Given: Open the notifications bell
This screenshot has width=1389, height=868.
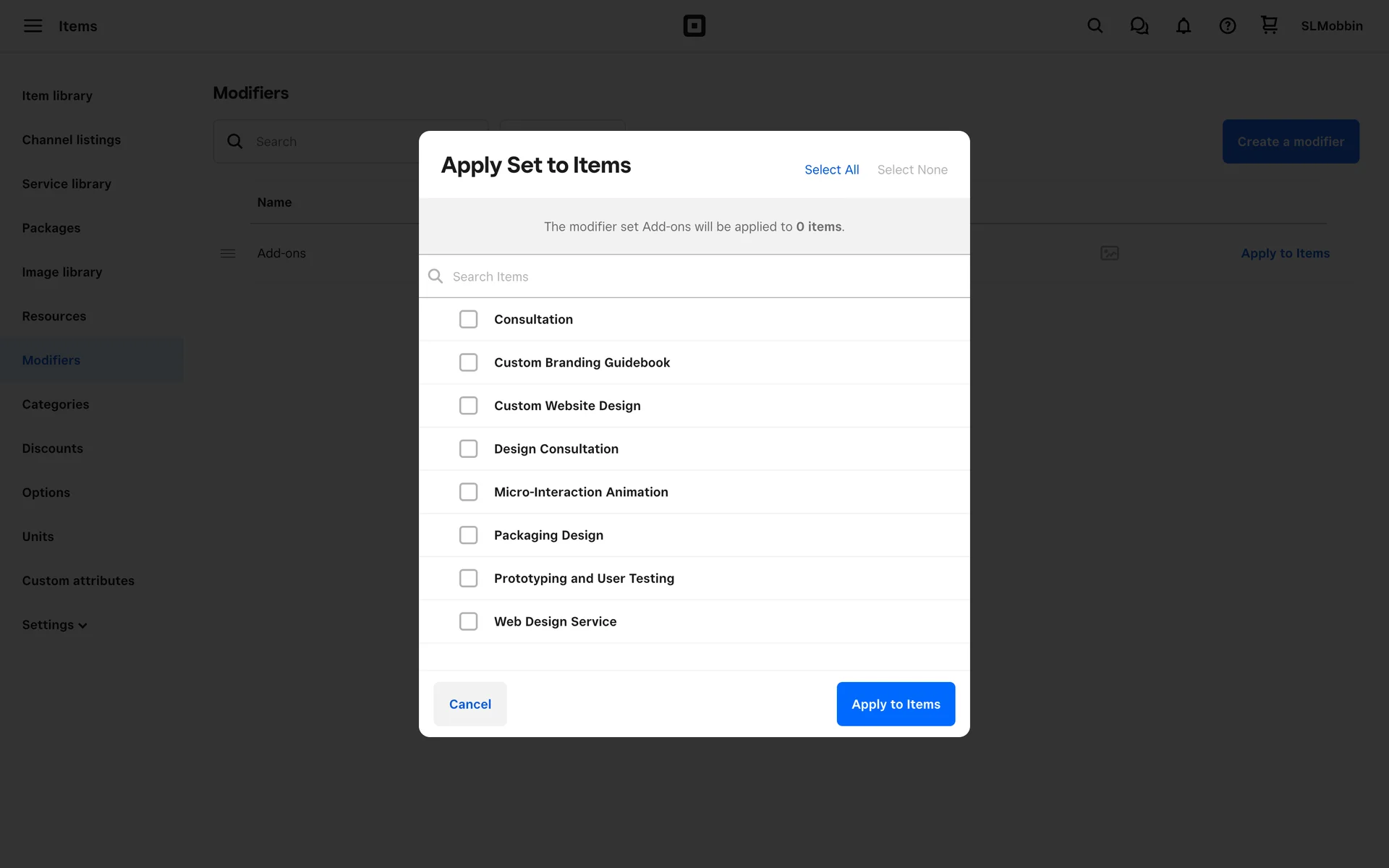Looking at the screenshot, I should point(1183,26).
